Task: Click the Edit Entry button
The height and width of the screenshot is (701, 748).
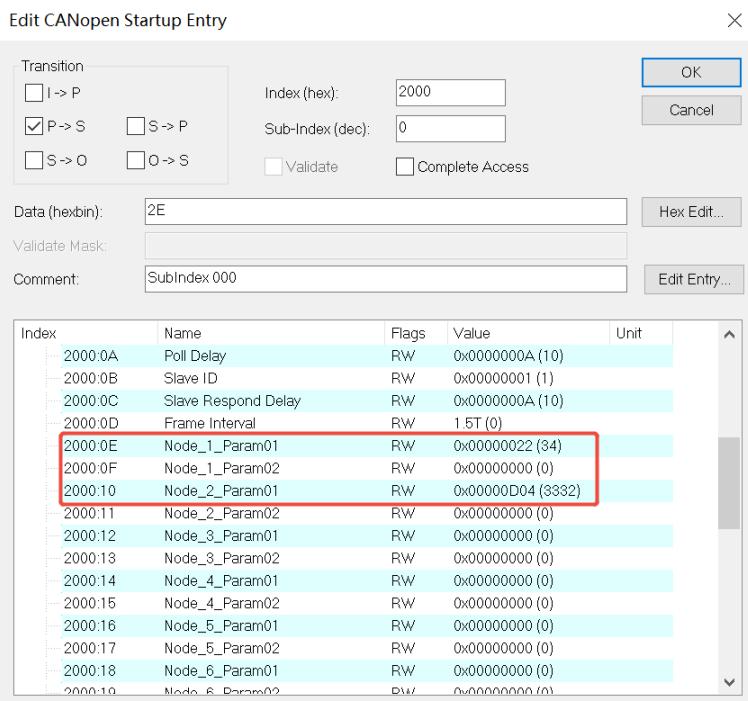Action: [694, 279]
